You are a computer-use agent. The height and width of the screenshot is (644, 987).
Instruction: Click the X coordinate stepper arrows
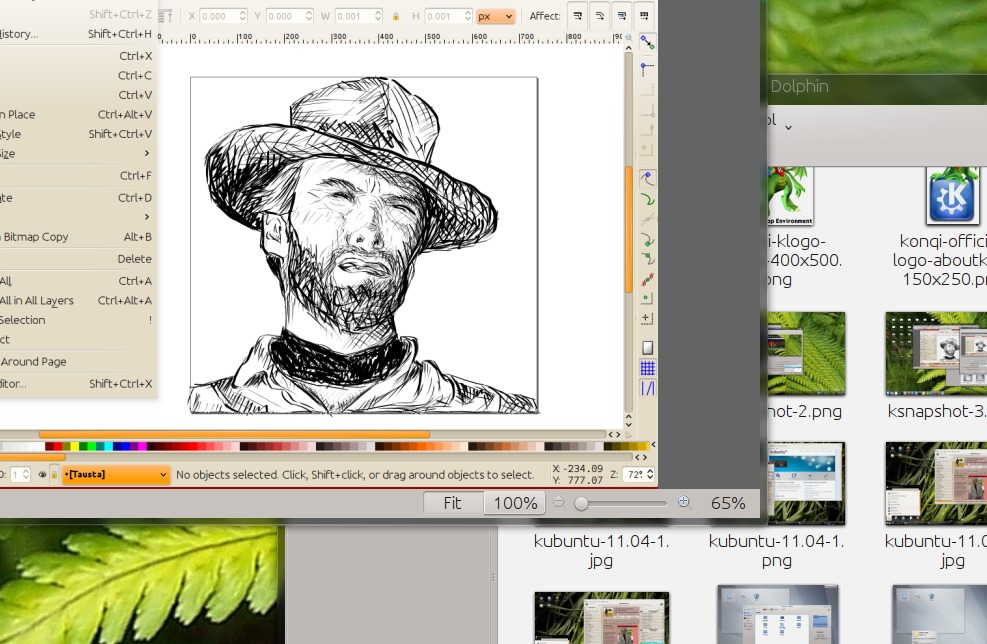pyautogui.click(x=242, y=16)
